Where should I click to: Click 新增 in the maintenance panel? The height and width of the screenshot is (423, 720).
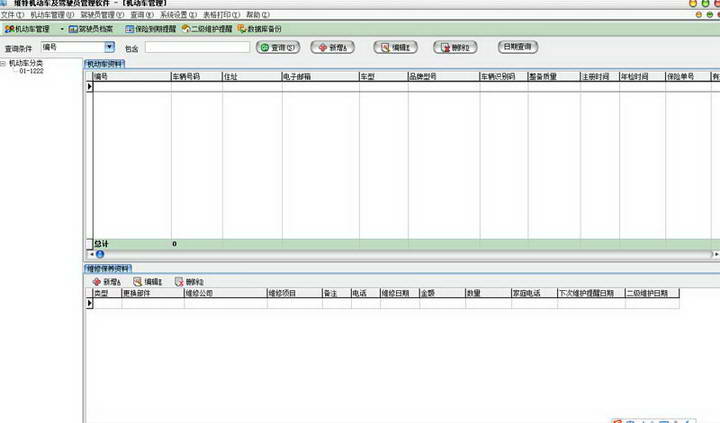107,282
